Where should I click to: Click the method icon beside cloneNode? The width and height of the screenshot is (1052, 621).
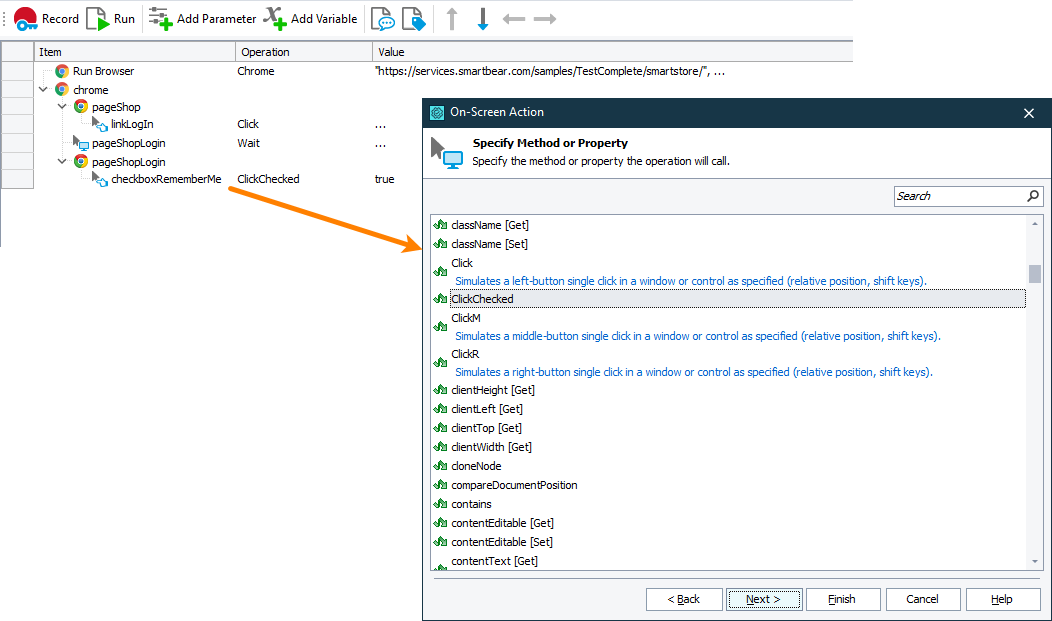(x=440, y=465)
